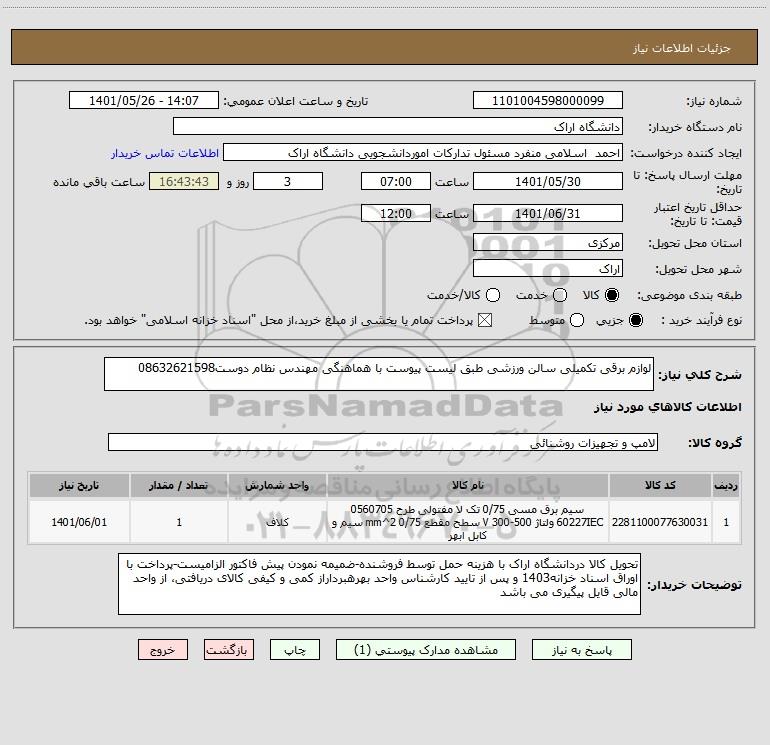This screenshot has height=745, width=770.
Task: Click the پاسخ به نیاز button
Action: click(582, 650)
